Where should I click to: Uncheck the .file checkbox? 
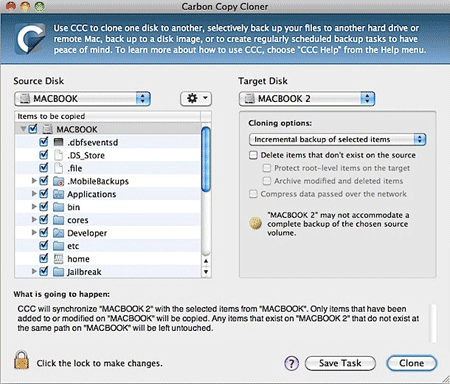tap(43, 168)
